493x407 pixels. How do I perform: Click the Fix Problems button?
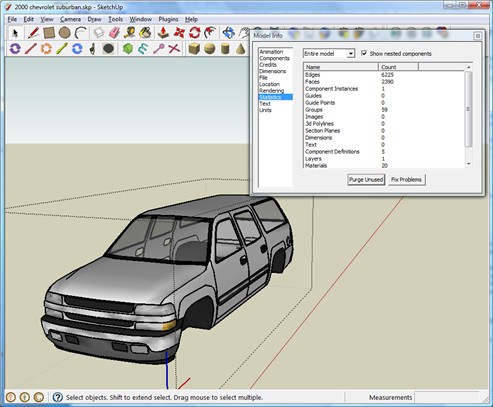pyautogui.click(x=407, y=180)
